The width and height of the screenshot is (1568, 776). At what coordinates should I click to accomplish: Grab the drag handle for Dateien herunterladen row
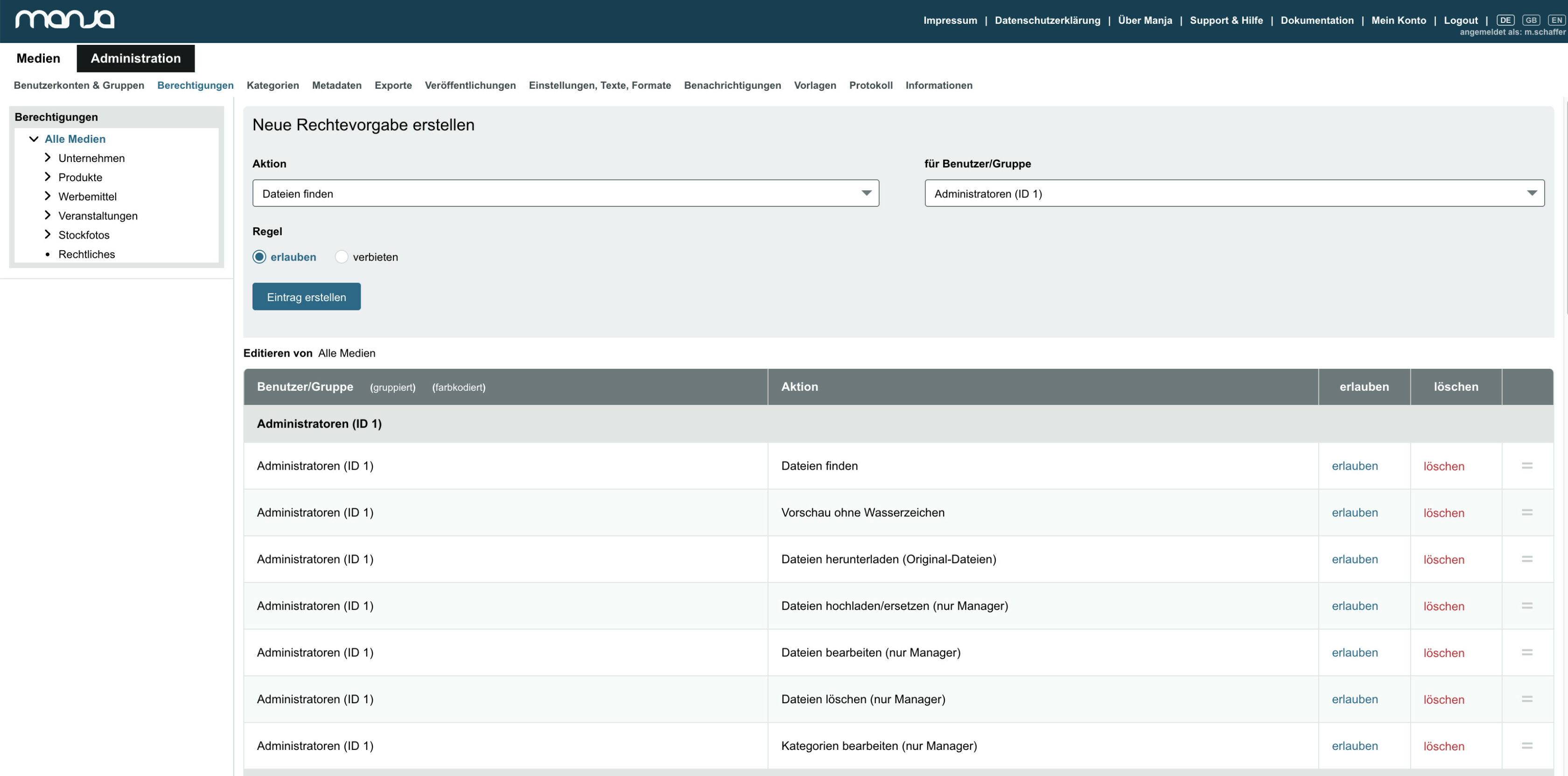point(1526,558)
